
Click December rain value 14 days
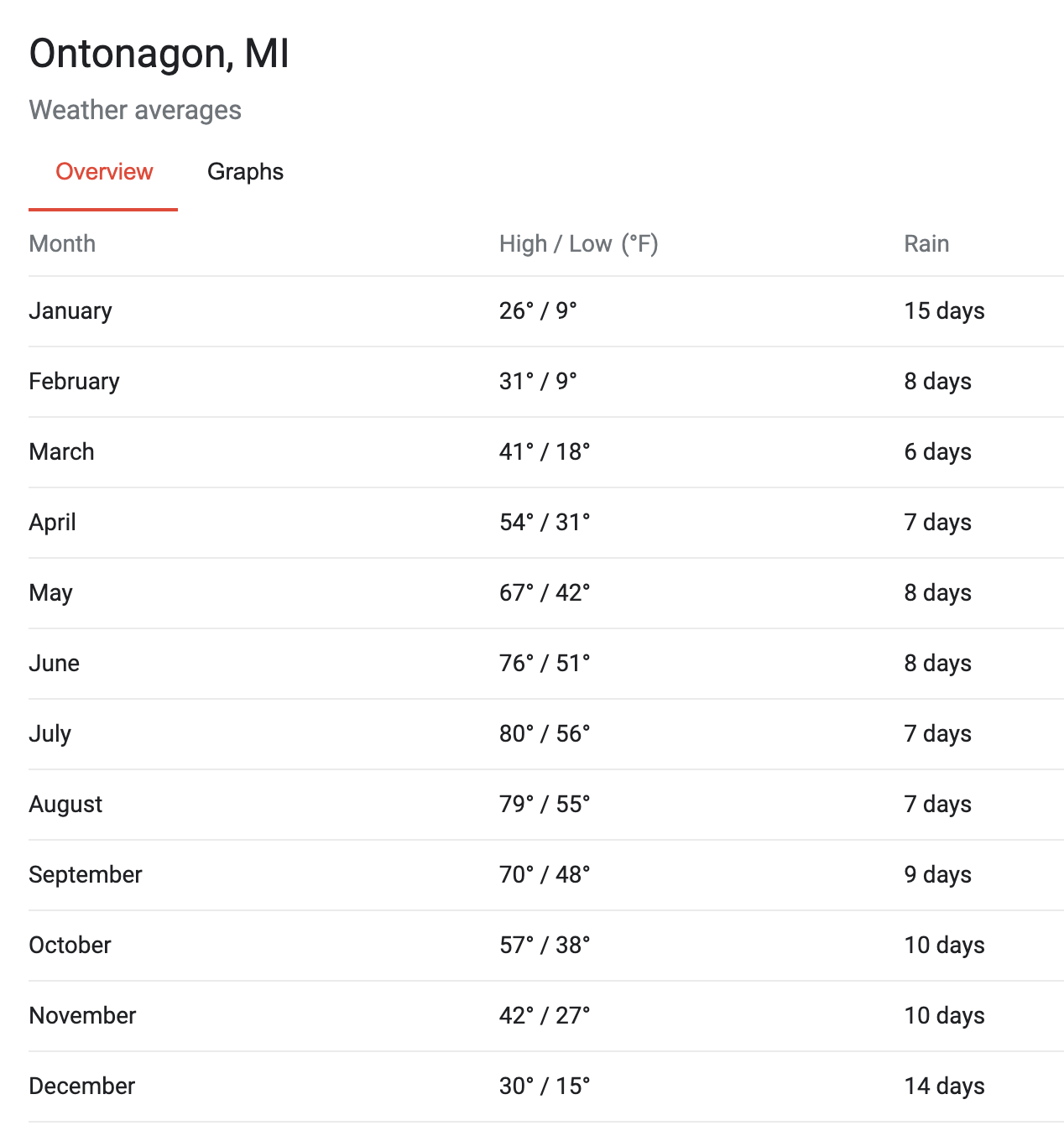(945, 1086)
